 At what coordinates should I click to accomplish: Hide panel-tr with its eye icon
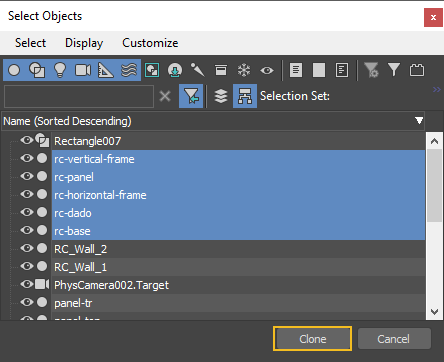[27, 302]
